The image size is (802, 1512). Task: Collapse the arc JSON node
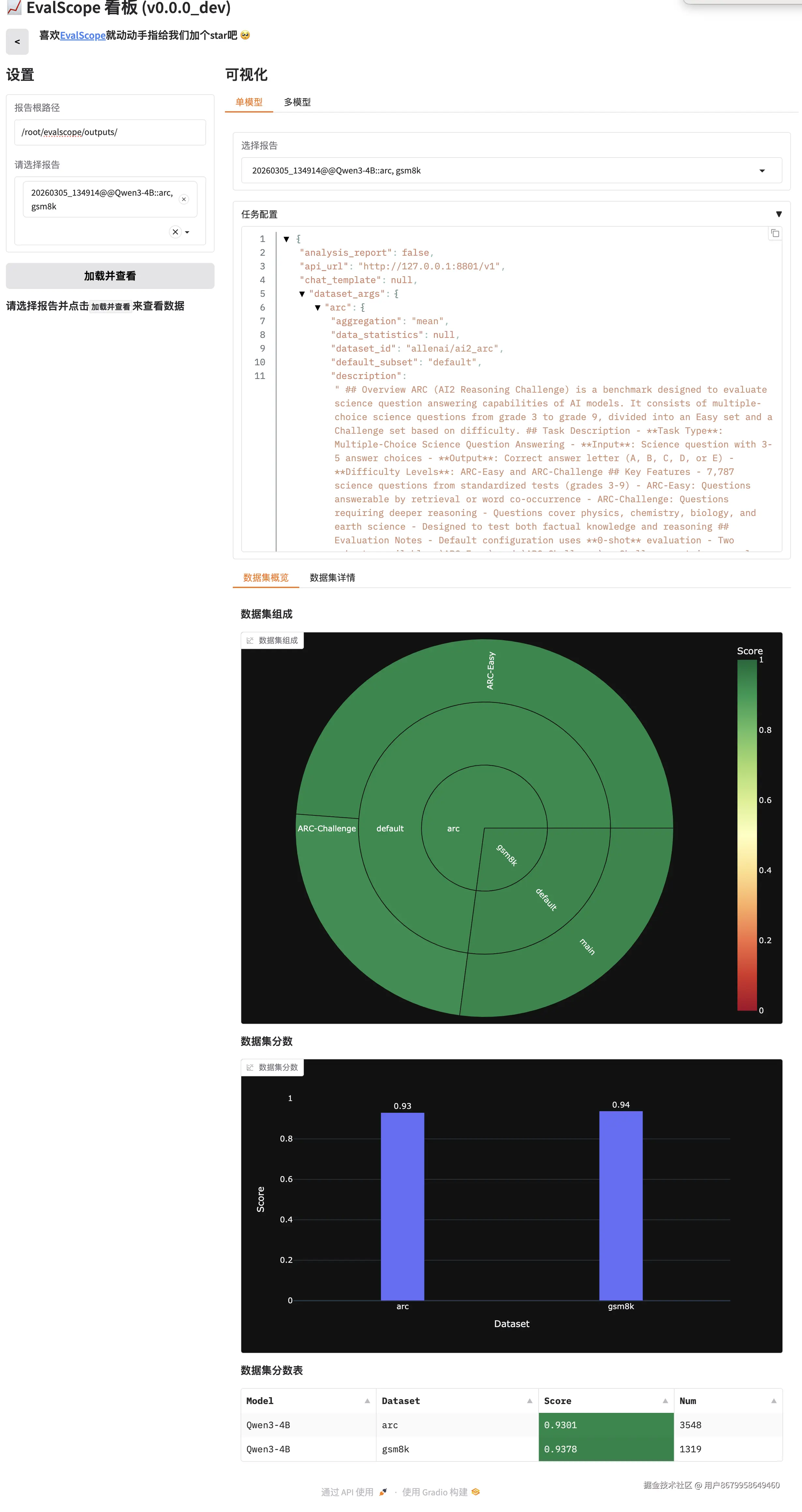[318, 308]
